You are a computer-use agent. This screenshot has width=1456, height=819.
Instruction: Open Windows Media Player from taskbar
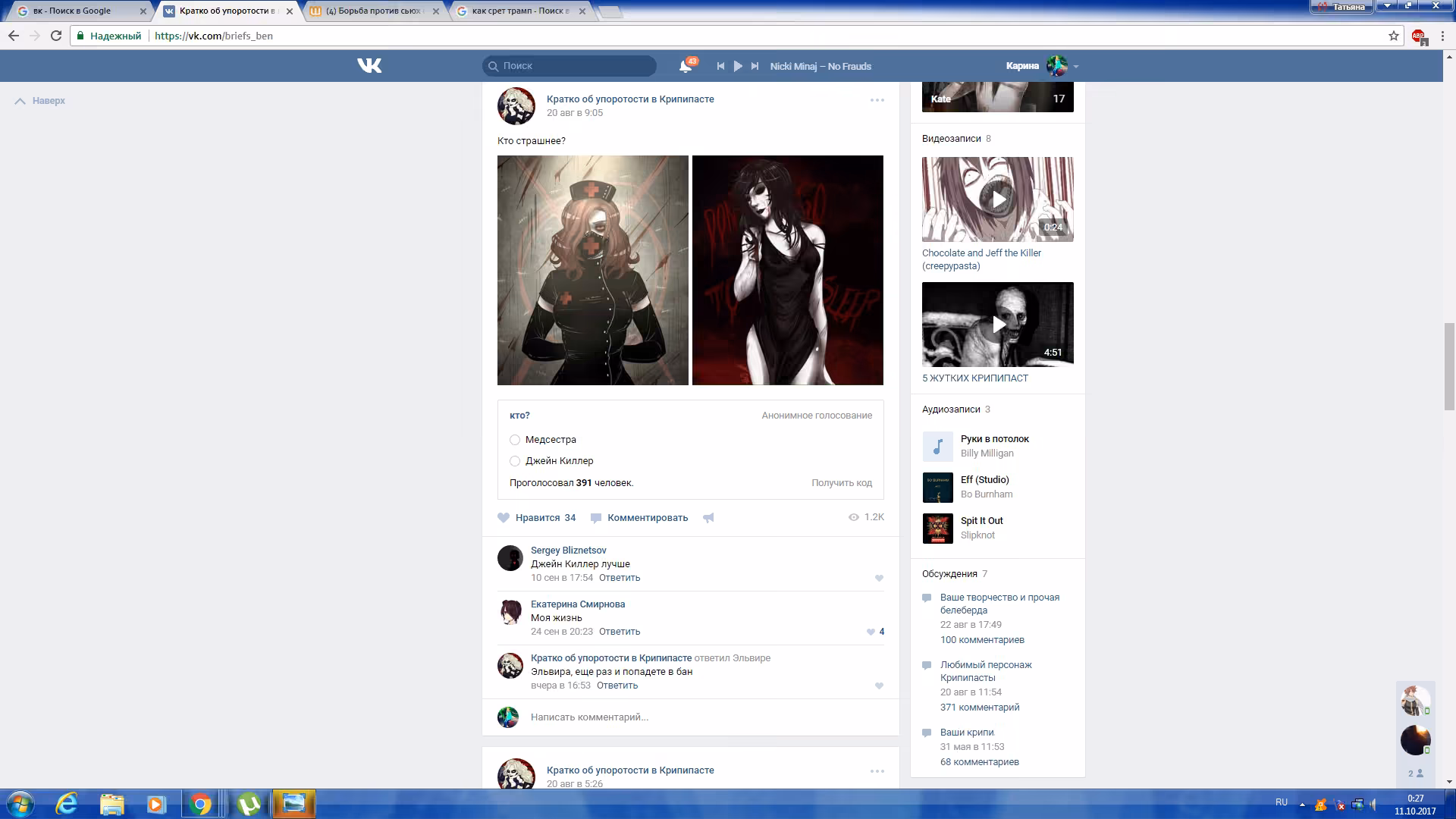pos(156,804)
